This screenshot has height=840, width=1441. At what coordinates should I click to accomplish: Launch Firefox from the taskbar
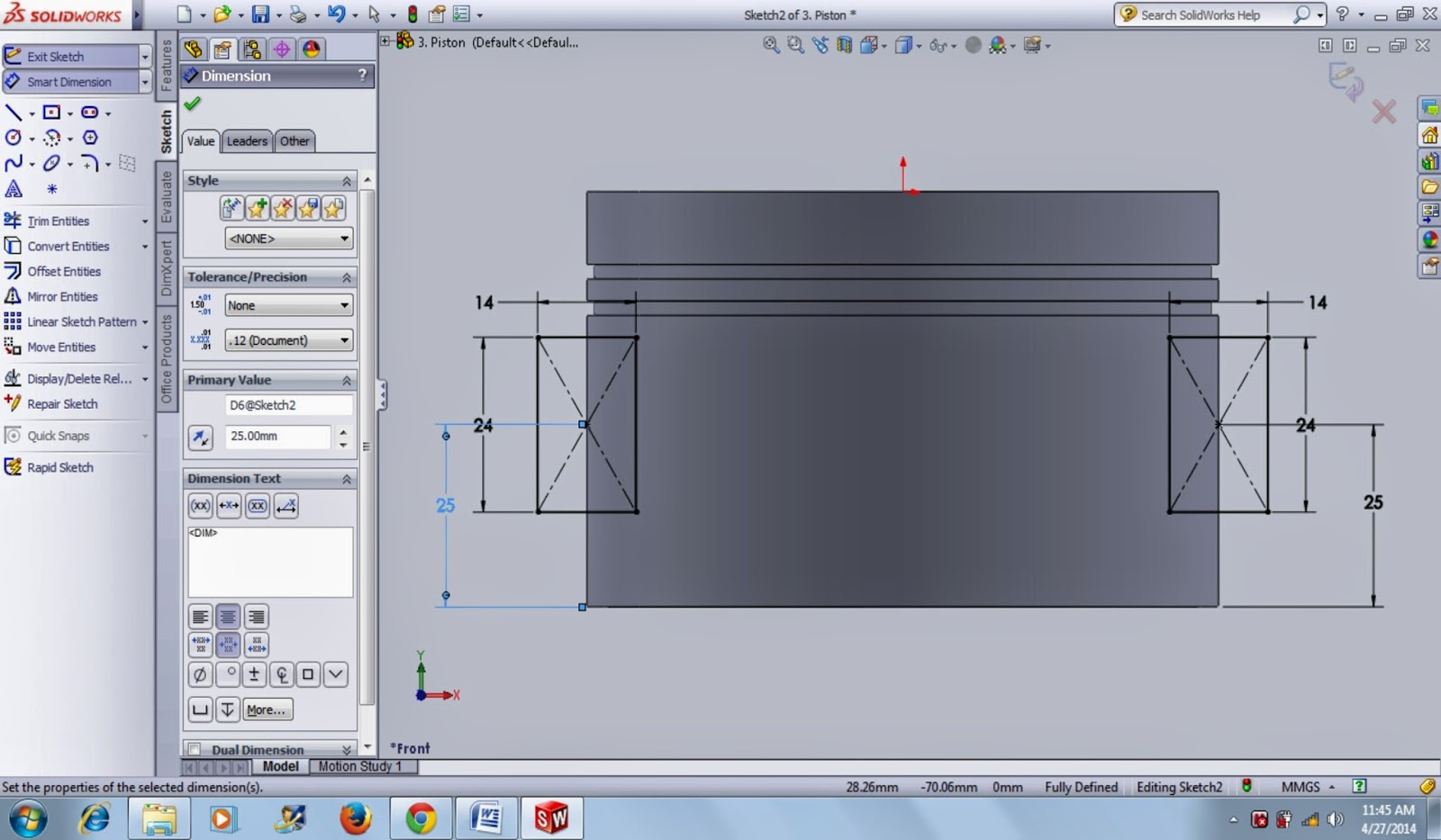coord(355,818)
